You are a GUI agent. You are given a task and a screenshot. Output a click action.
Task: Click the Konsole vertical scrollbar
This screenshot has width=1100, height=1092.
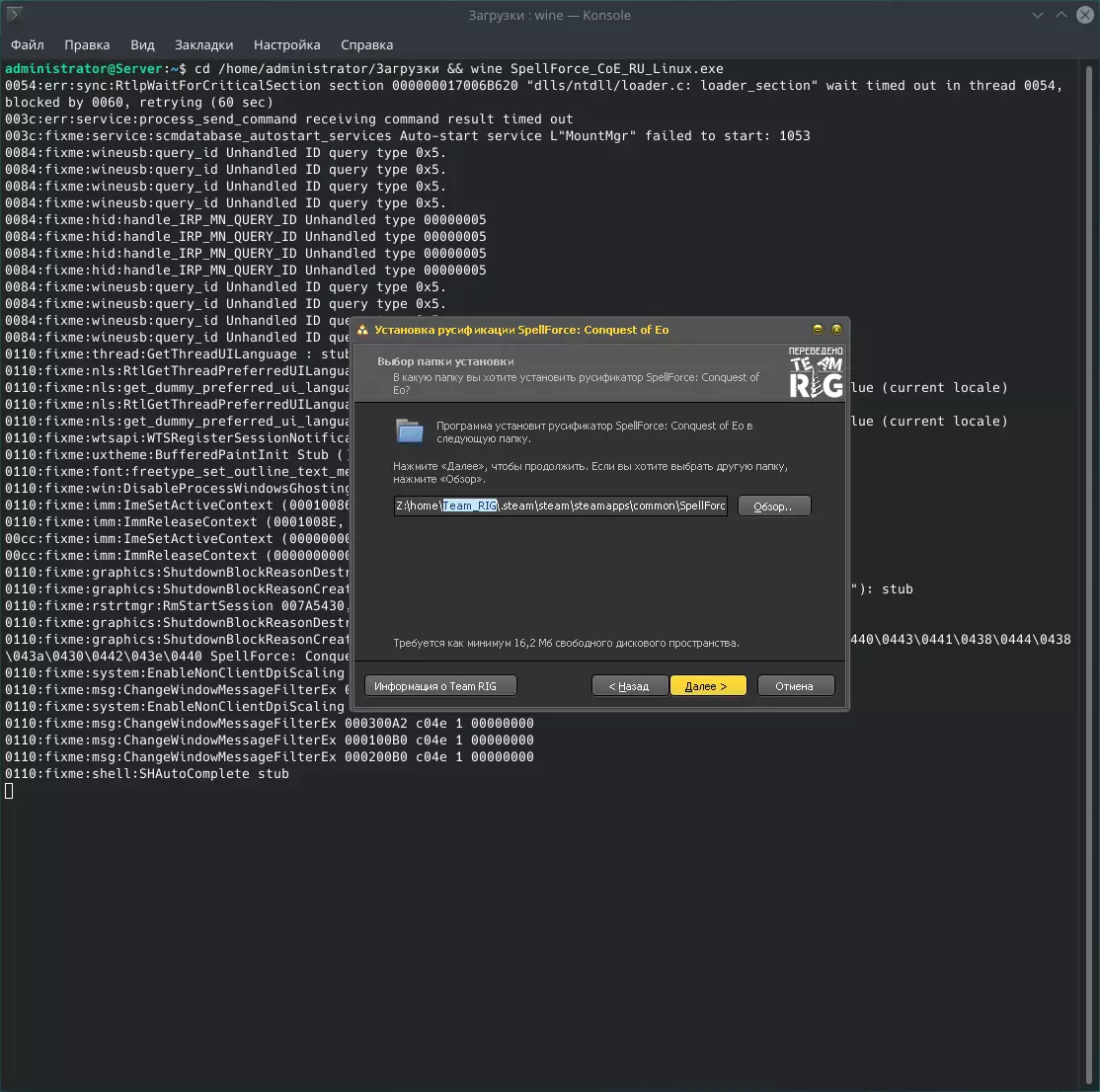click(1089, 574)
